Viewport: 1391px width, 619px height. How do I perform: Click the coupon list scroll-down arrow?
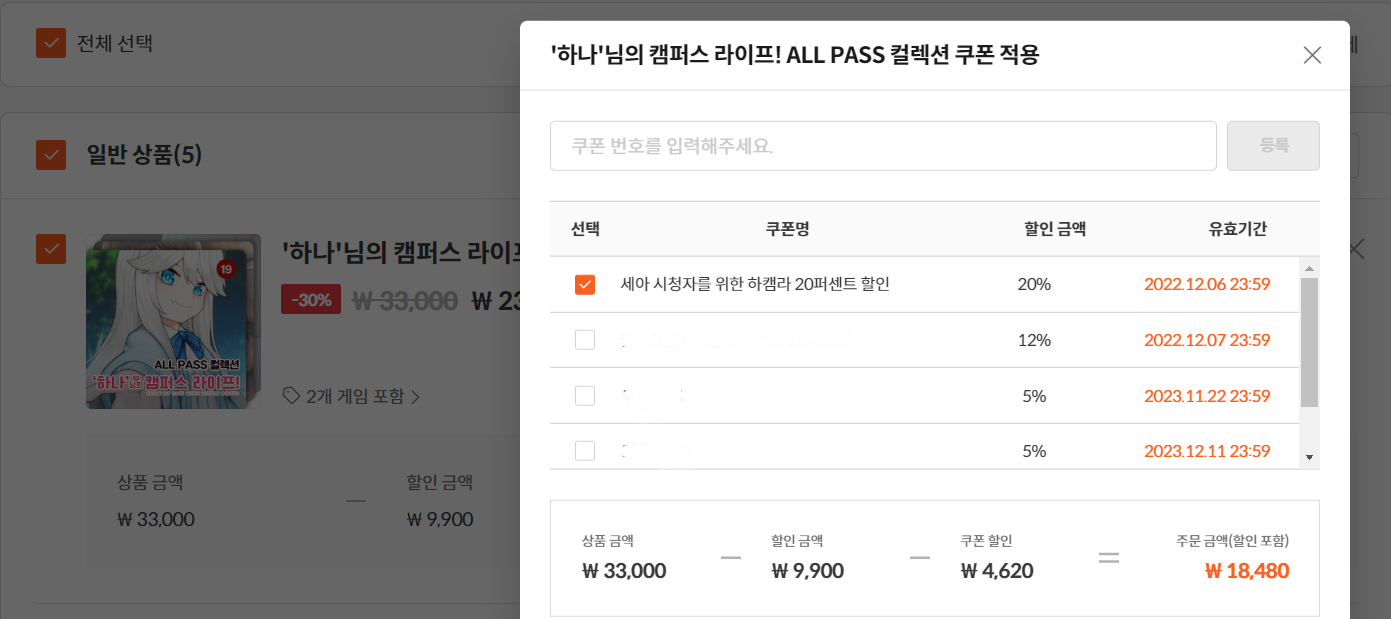[1309, 457]
